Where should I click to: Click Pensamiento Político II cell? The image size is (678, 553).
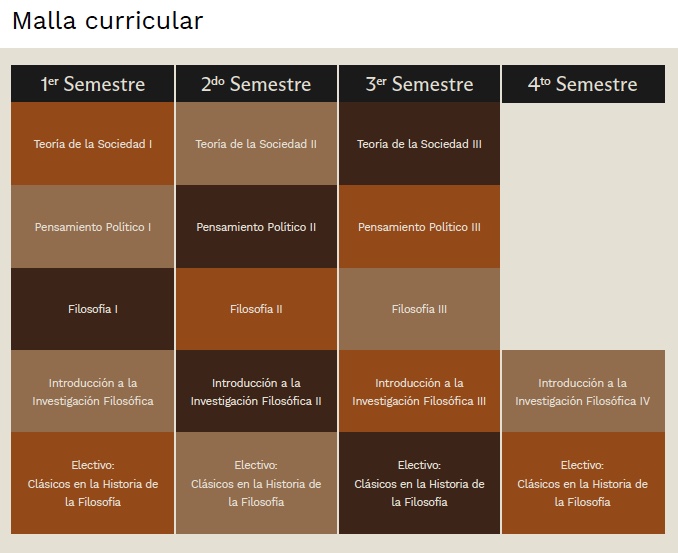(256, 227)
